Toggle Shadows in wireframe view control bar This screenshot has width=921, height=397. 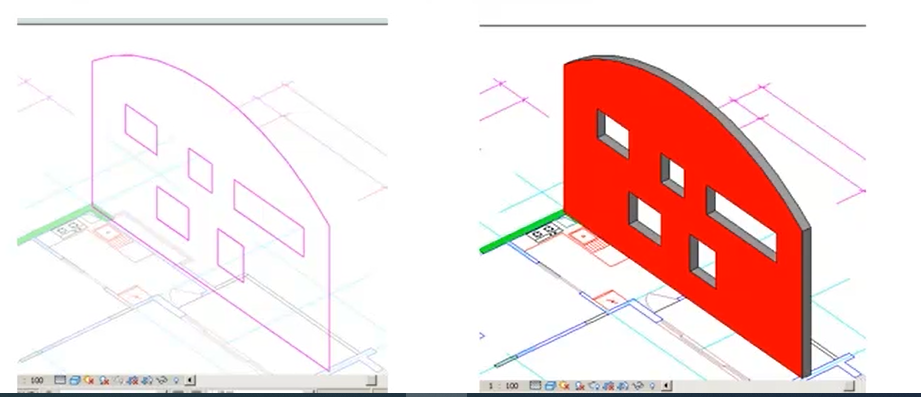[104, 381]
